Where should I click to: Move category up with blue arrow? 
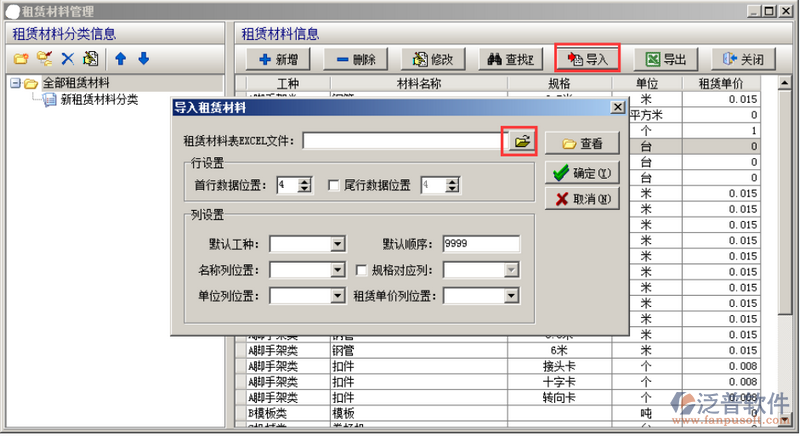tap(120, 59)
